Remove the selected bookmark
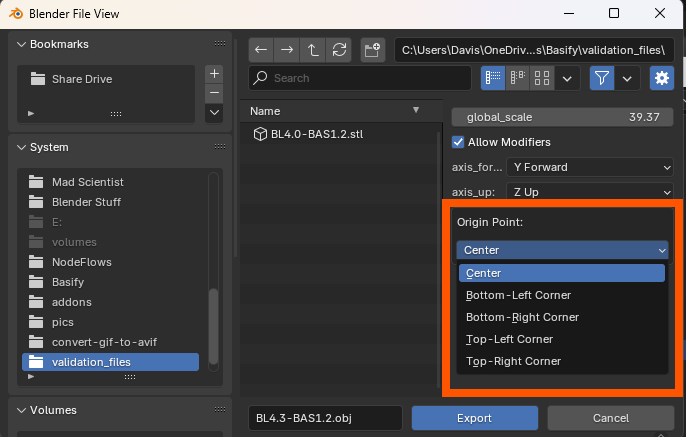Screen dimensions: 686x437 214,93
